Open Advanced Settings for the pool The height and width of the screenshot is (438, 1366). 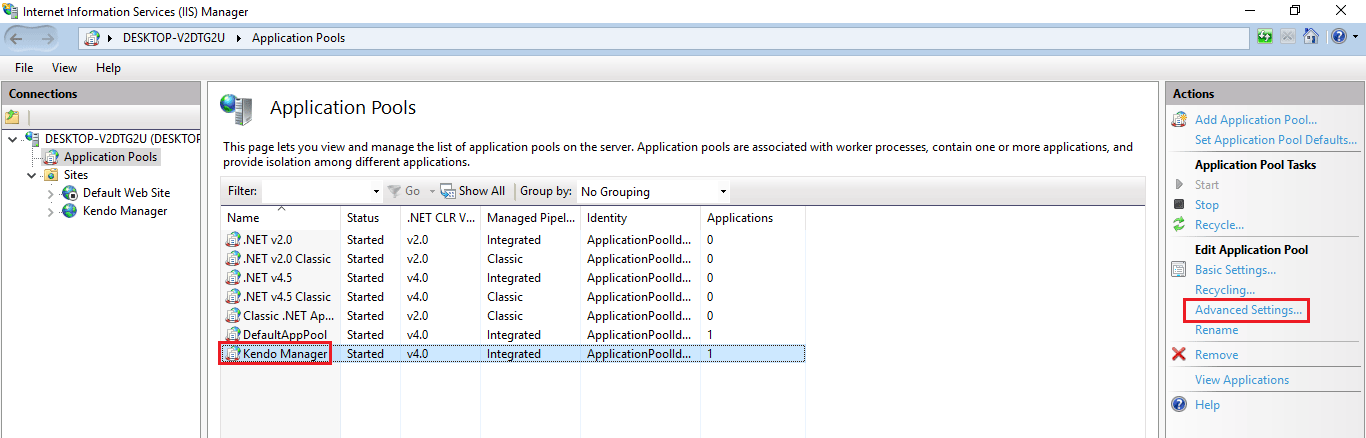(1248, 310)
